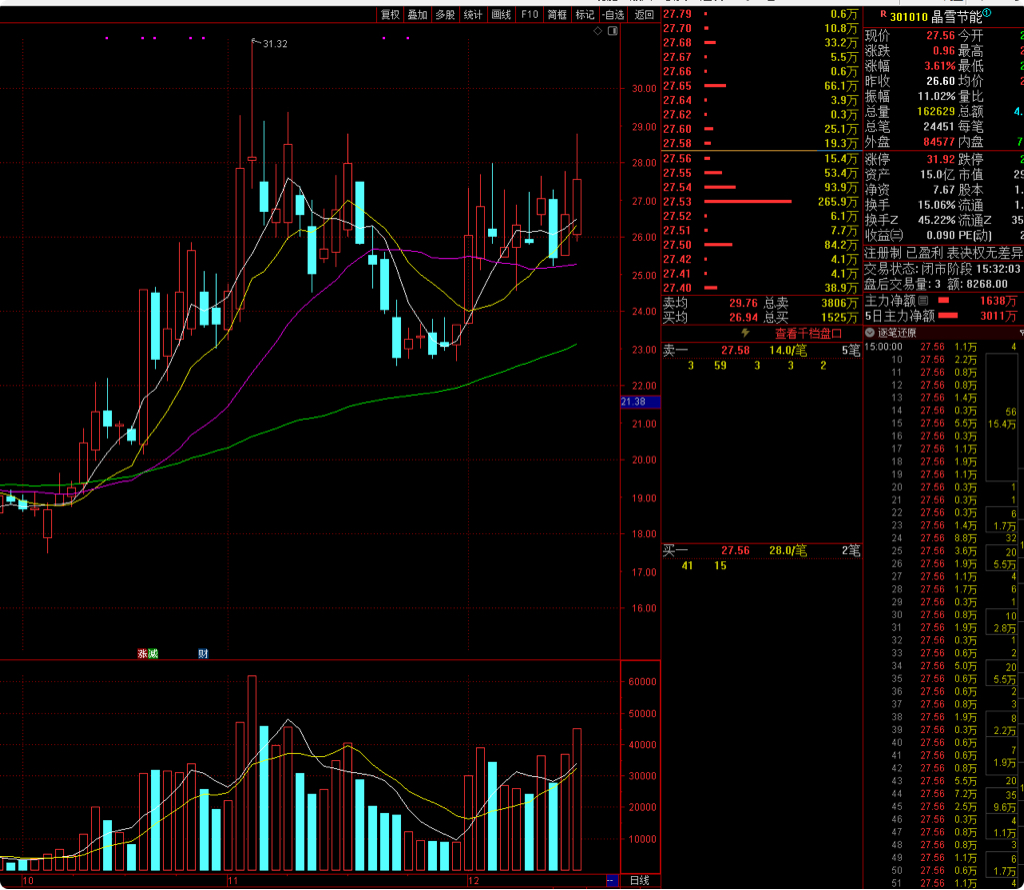Click the 交易状态 闭市阶段 status line
This screenshot has height=890, width=1024.
click(942, 269)
